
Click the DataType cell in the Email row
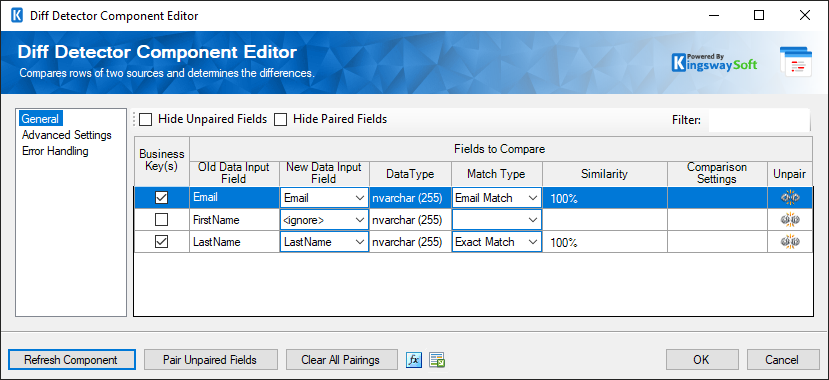point(410,198)
